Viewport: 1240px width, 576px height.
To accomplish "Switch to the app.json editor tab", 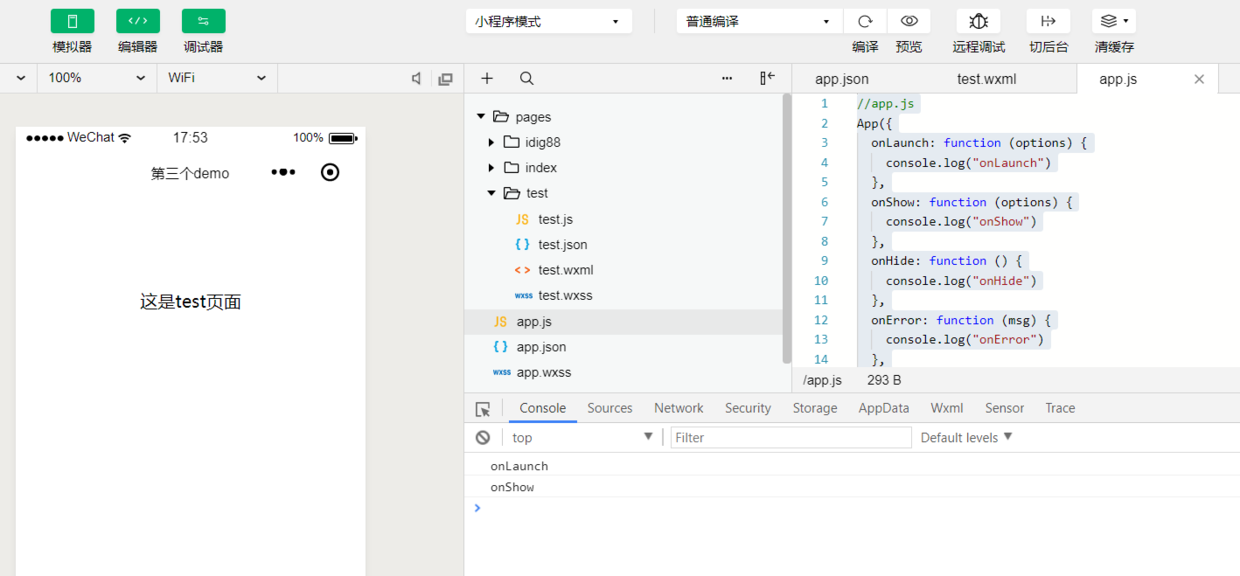I will (x=842, y=79).
